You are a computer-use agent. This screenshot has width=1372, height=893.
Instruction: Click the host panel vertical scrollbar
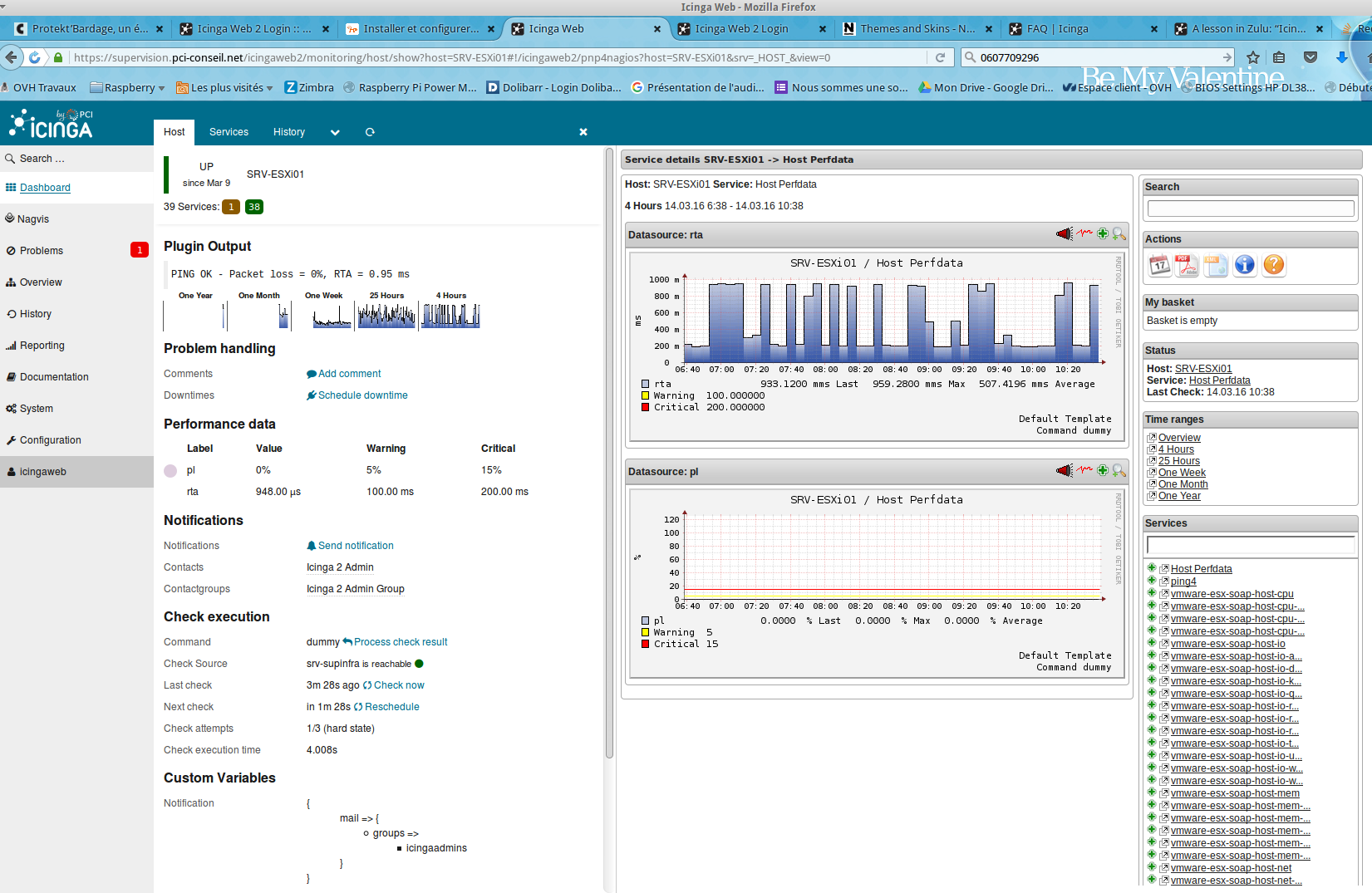[609, 453]
